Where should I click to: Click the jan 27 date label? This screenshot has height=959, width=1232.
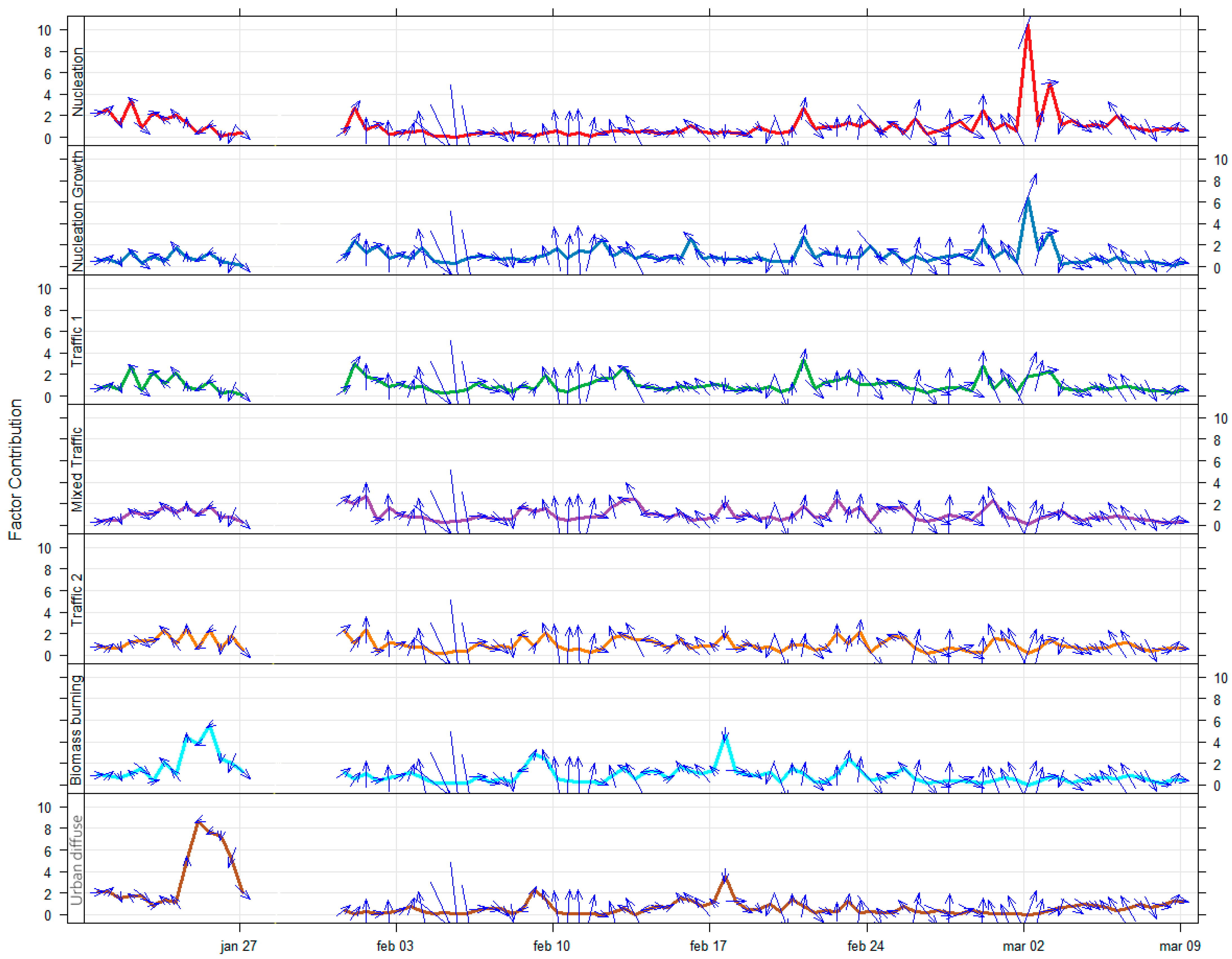(238, 946)
